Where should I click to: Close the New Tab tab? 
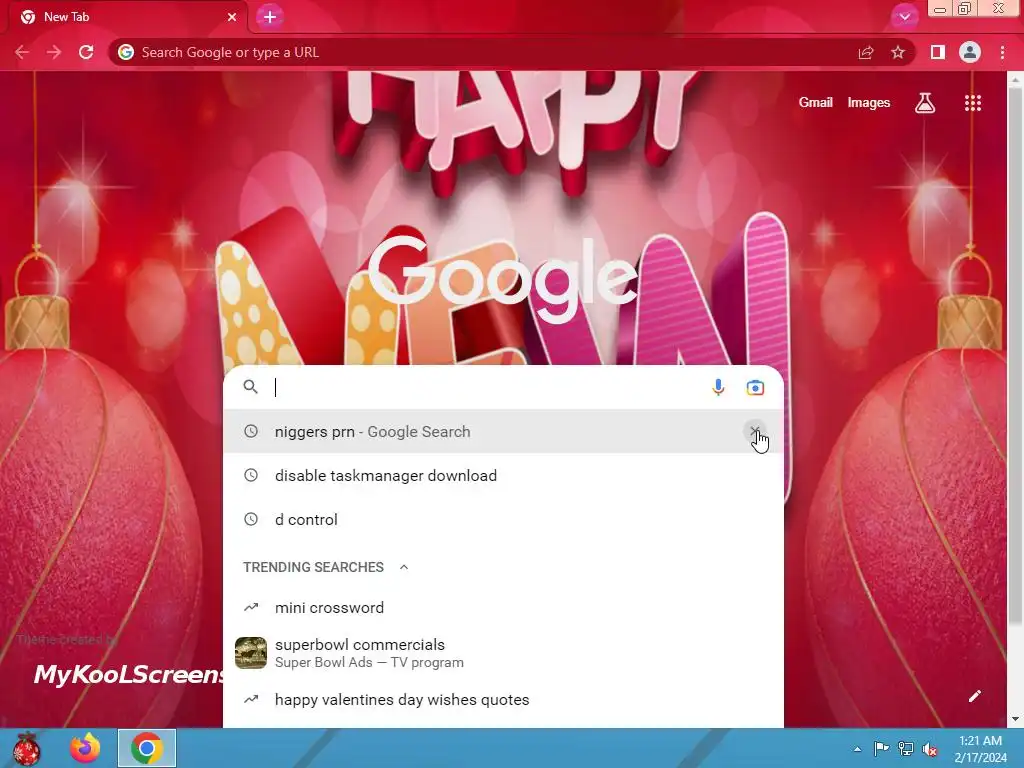232,17
